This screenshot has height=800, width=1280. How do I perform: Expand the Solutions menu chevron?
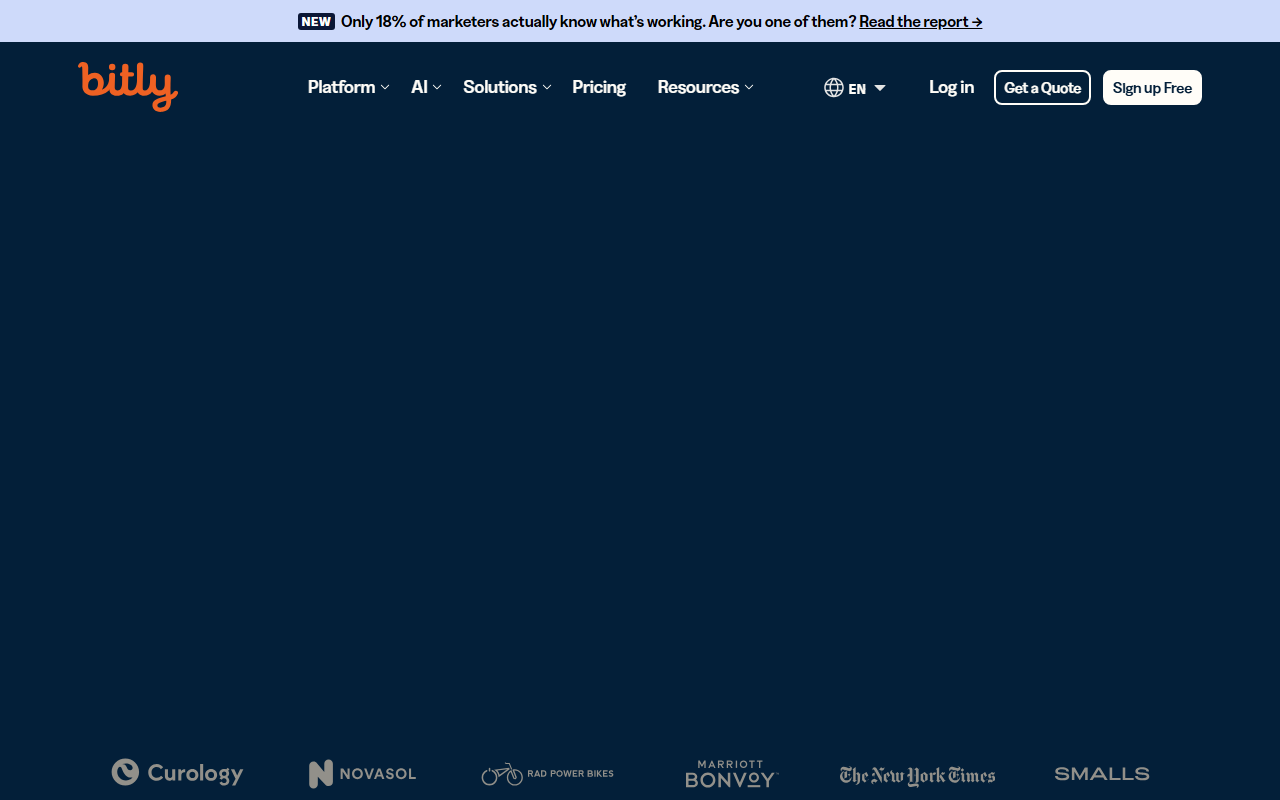point(547,88)
